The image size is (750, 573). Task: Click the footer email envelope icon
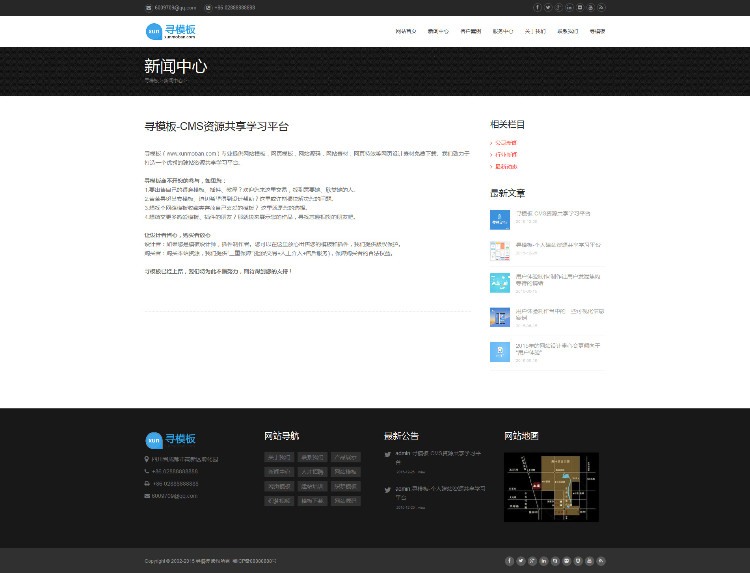pos(147,496)
